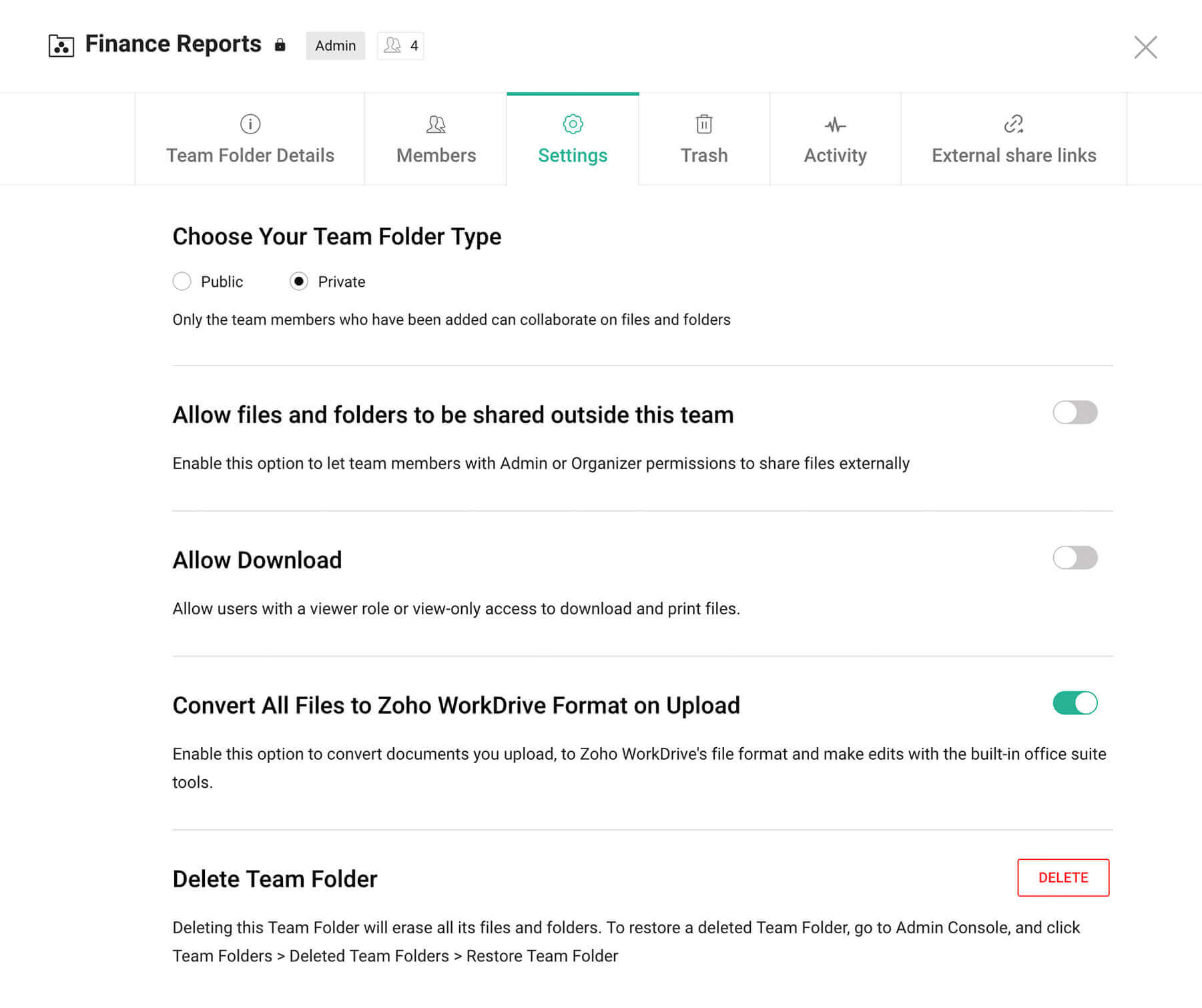Enable sharing files outside this team

pyautogui.click(x=1075, y=412)
